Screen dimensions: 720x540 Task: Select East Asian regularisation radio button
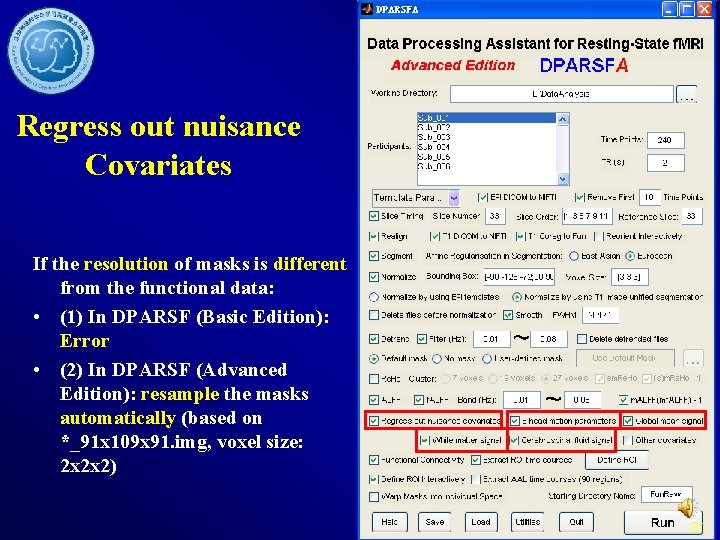coord(574,256)
